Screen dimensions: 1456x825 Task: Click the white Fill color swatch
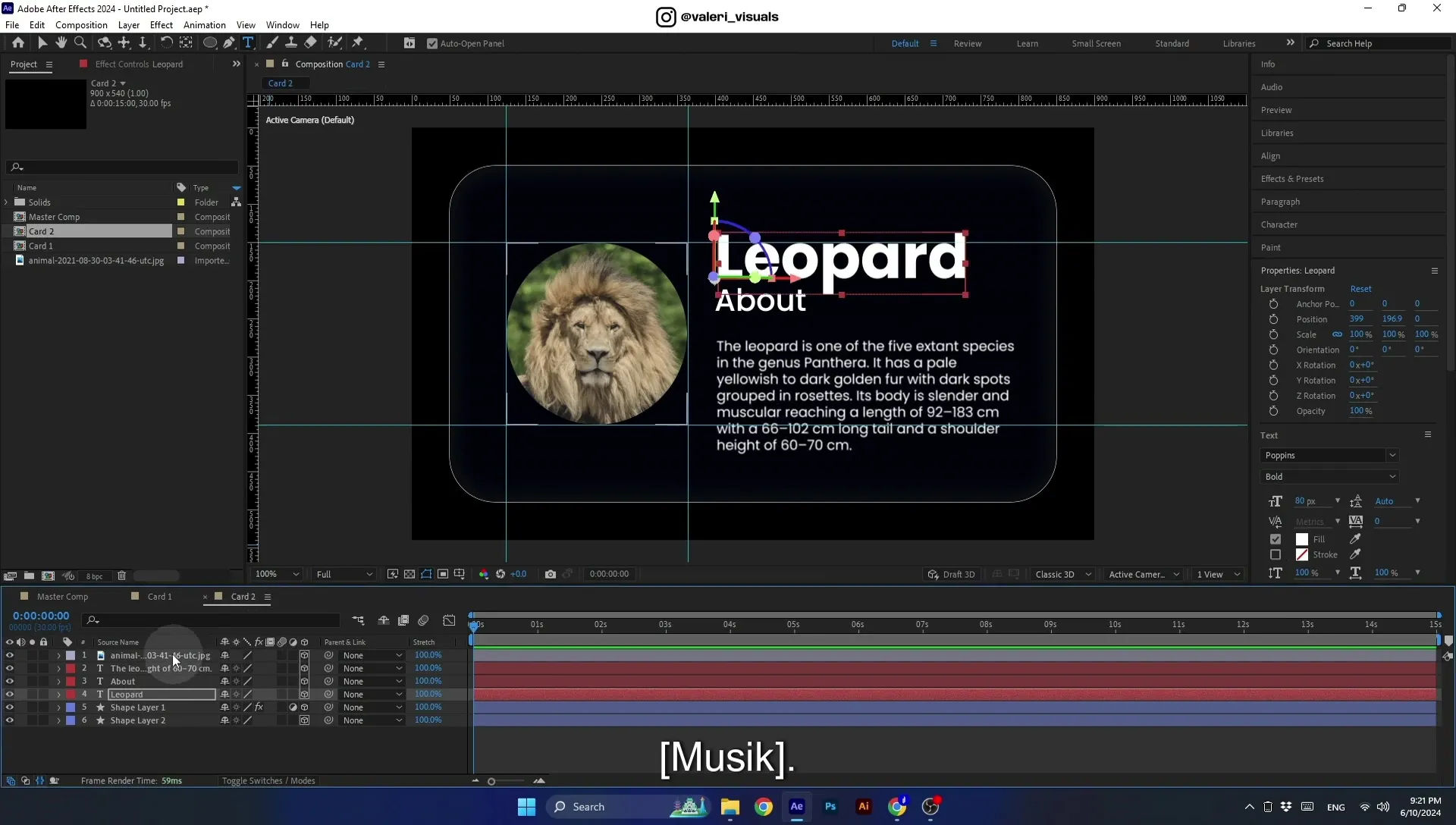pyautogui.click(x=1301, y=539)
